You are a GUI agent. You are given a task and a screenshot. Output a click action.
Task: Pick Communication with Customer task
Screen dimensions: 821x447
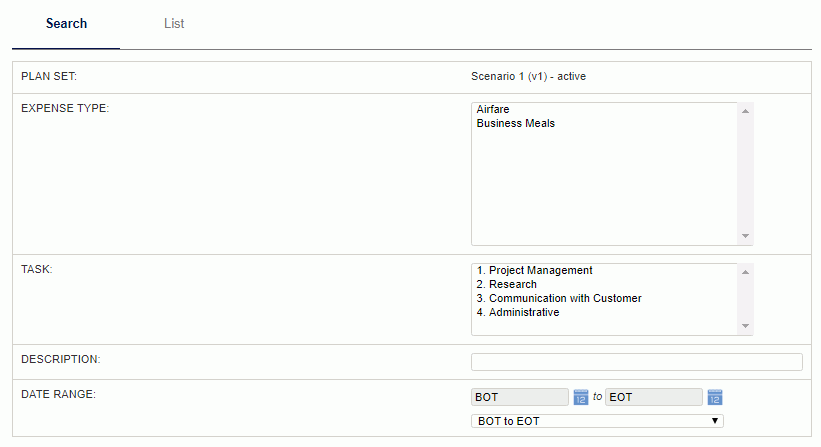coord(559,298)
